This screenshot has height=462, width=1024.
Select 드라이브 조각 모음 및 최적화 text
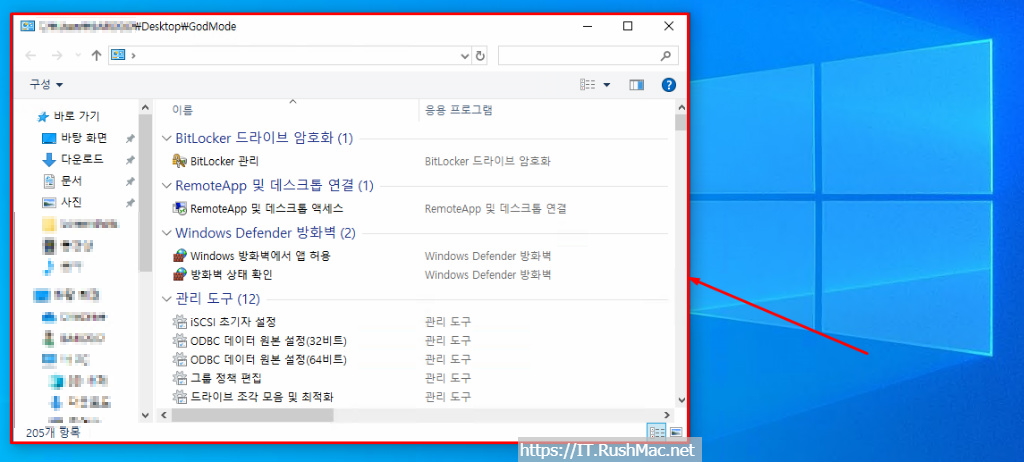tap(262, 397)
